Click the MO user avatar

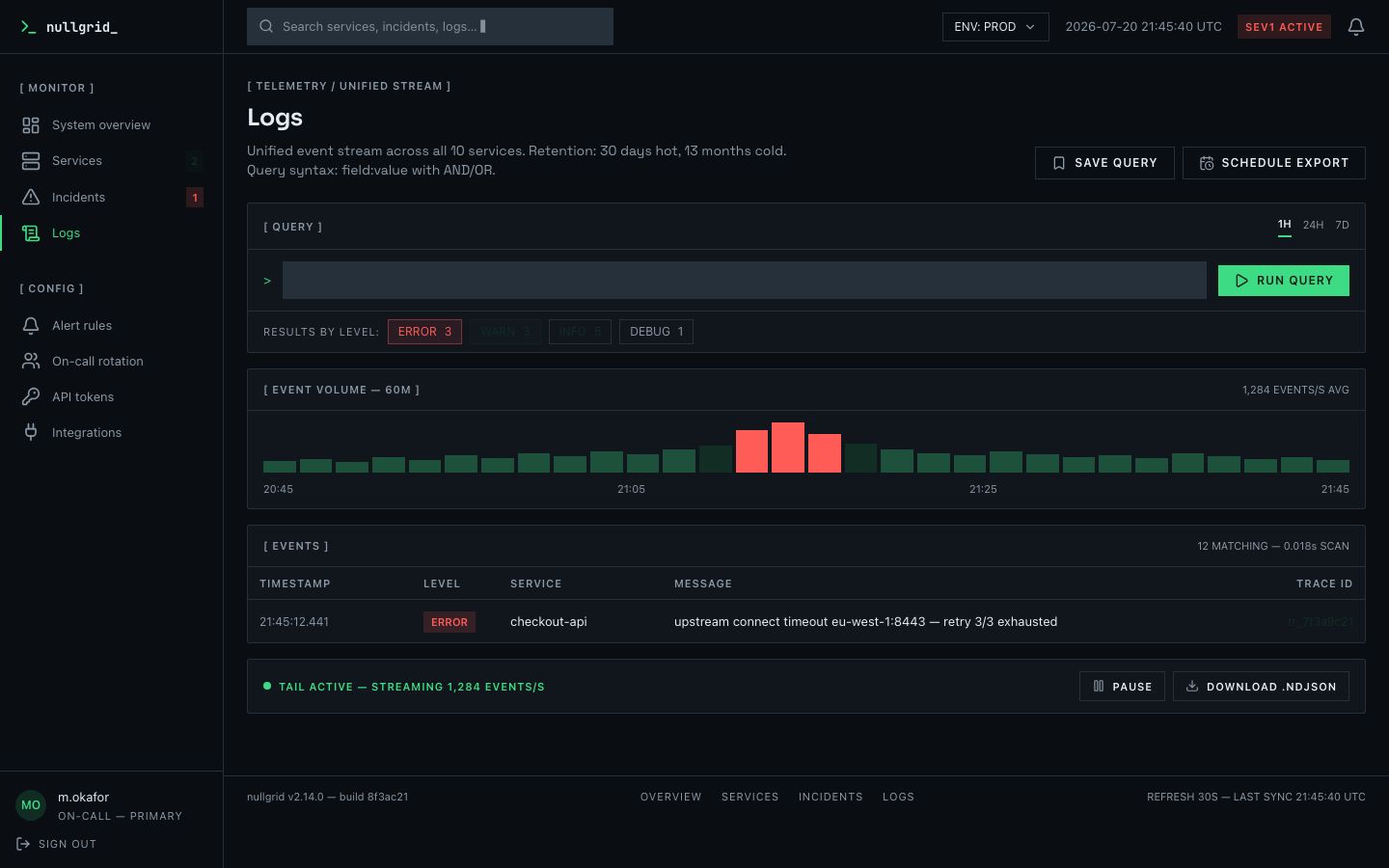[x=31, y=805]
